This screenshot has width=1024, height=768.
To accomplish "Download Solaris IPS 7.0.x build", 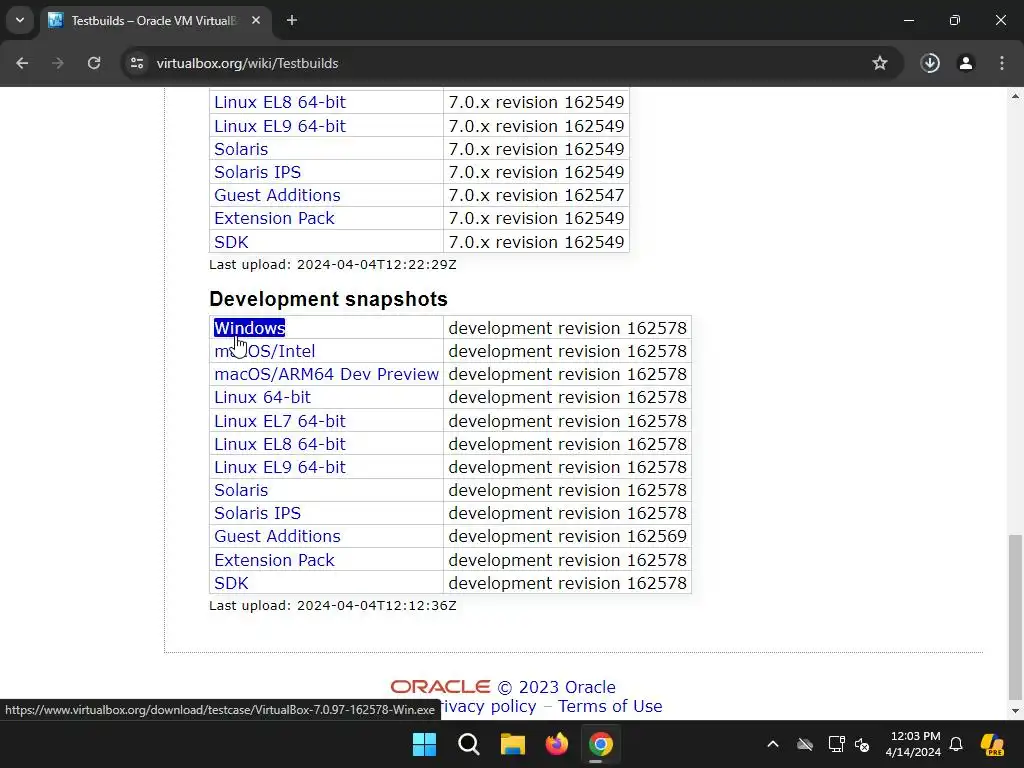I will (257, 172).
